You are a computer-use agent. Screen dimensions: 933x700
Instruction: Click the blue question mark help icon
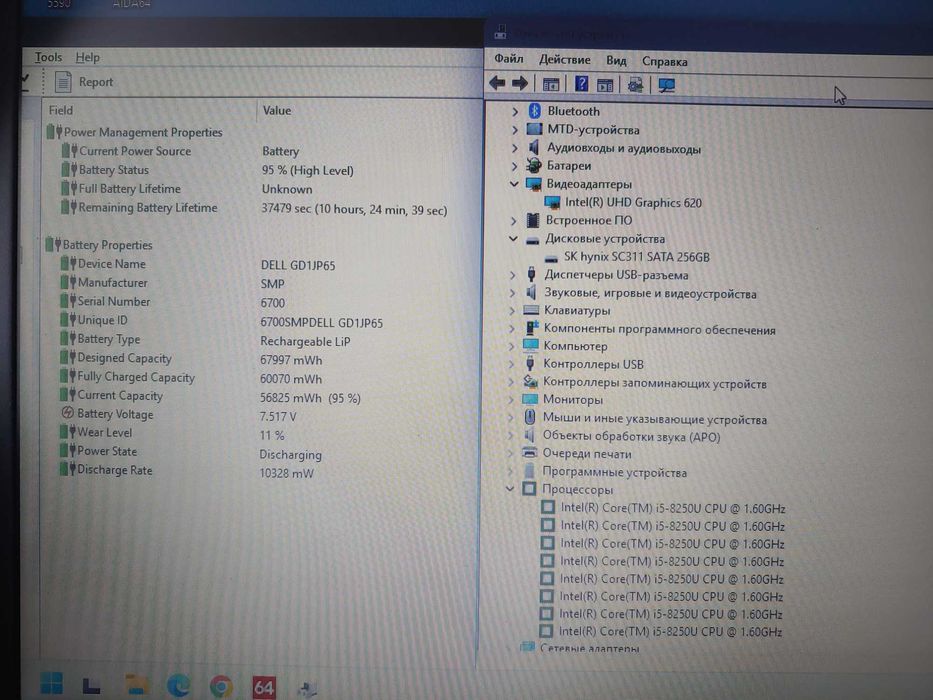(581, 84)
